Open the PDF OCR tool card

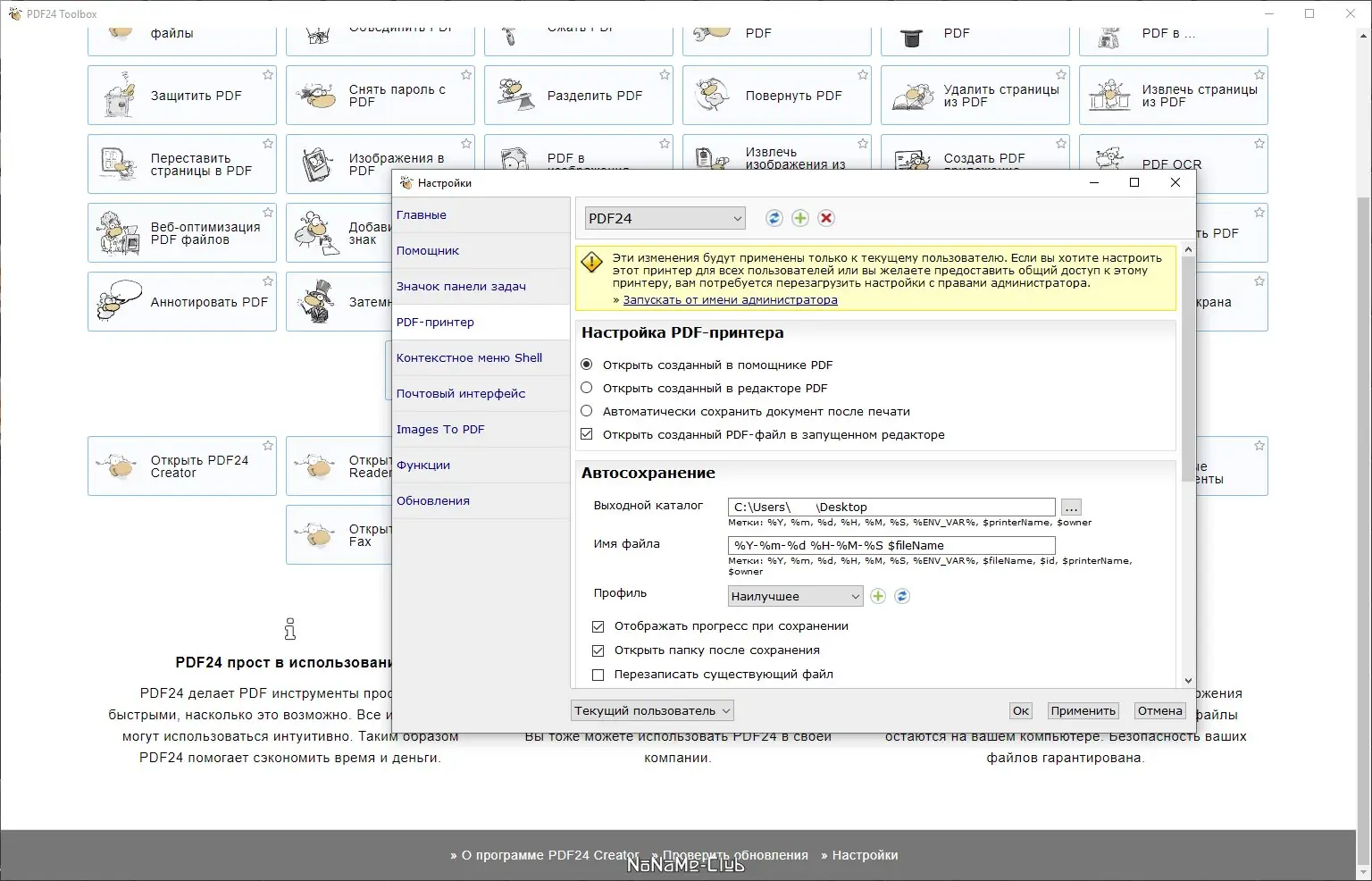[1173, 164]
